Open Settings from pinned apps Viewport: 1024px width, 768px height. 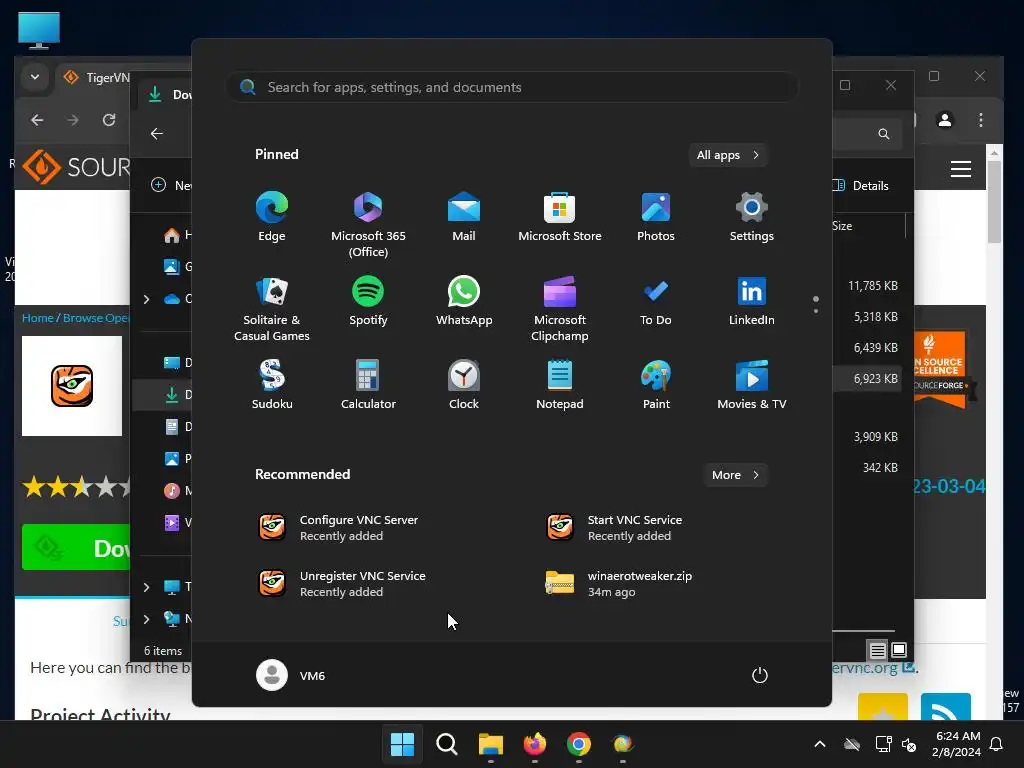(752, 217)
